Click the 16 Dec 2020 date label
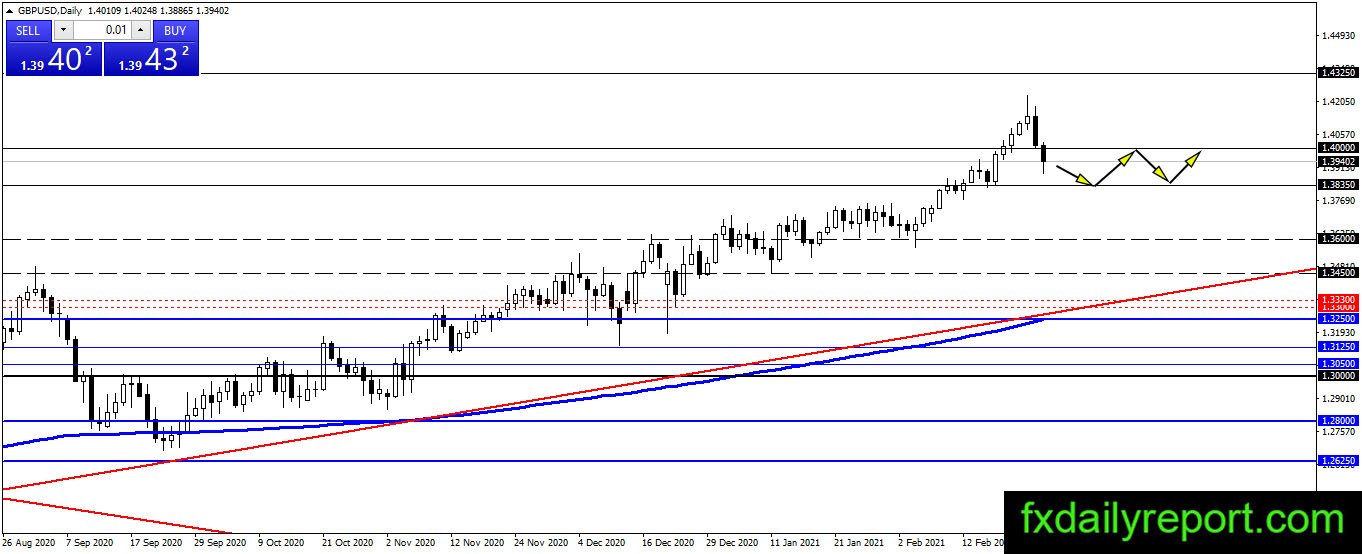The height and width of the screenshot is (554, 1362). (668, 543)
